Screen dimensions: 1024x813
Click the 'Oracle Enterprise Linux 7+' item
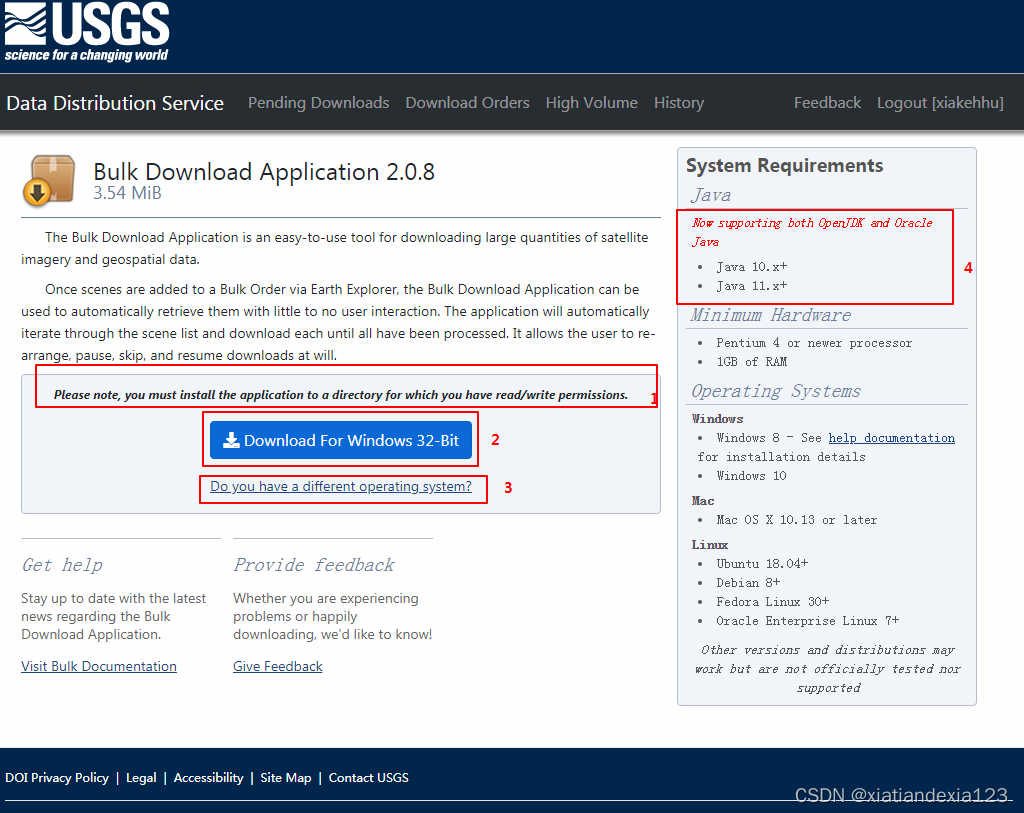(807, 620)
